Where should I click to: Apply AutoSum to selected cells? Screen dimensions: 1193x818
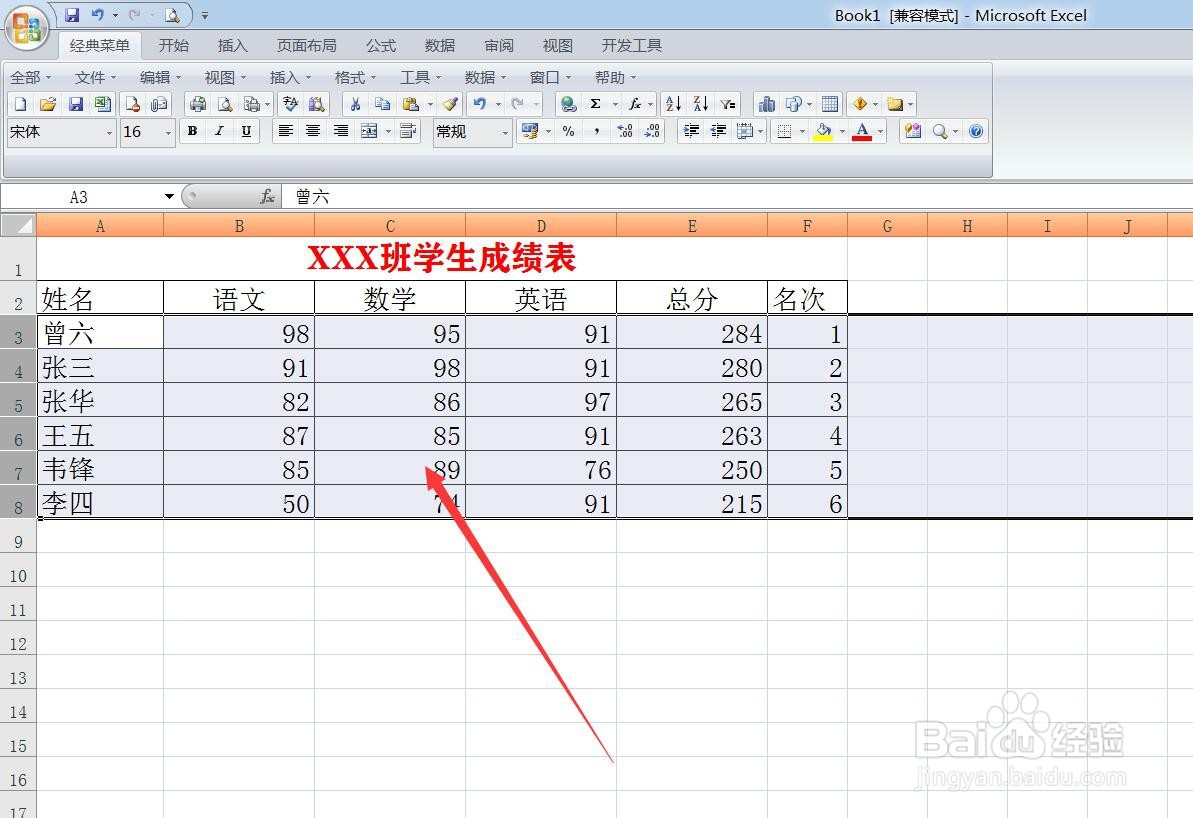[595, 103]
